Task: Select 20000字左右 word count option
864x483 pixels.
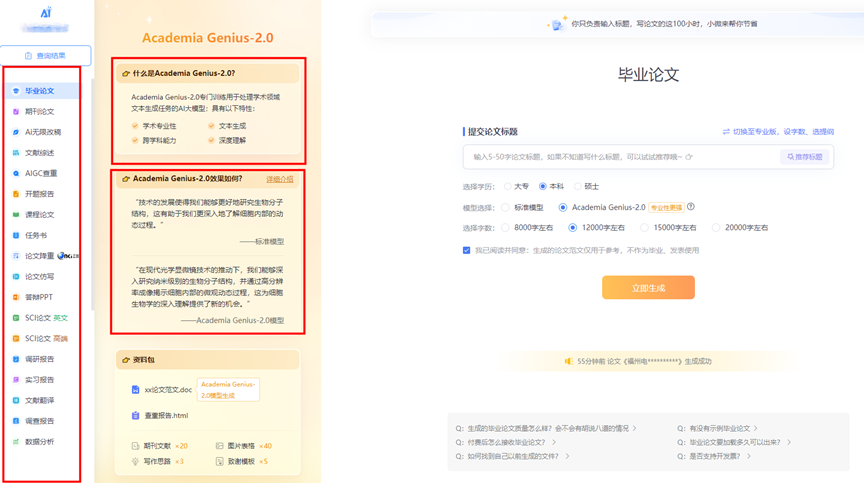Action: pos(716,227)
